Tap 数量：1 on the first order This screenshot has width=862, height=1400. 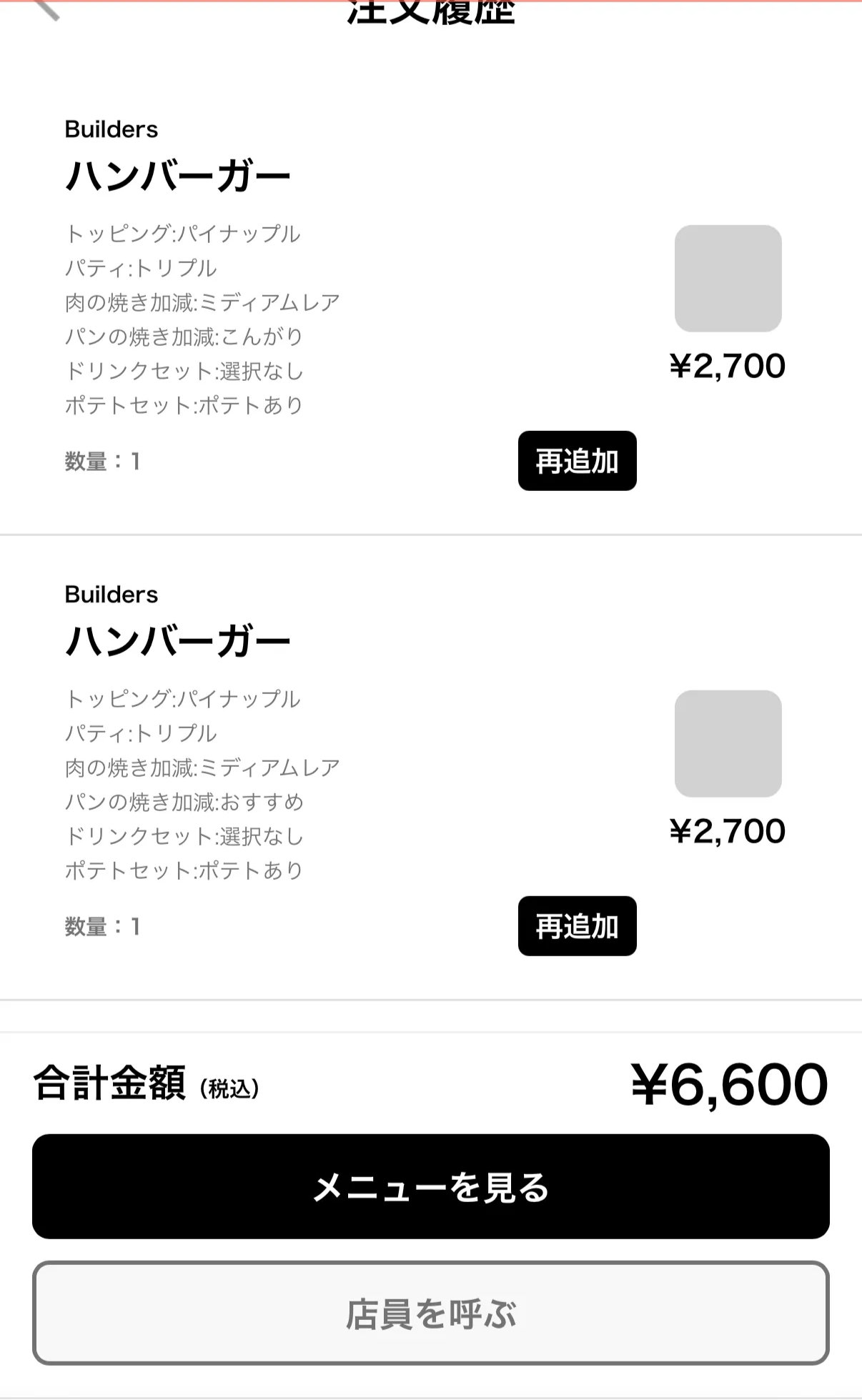103,462
